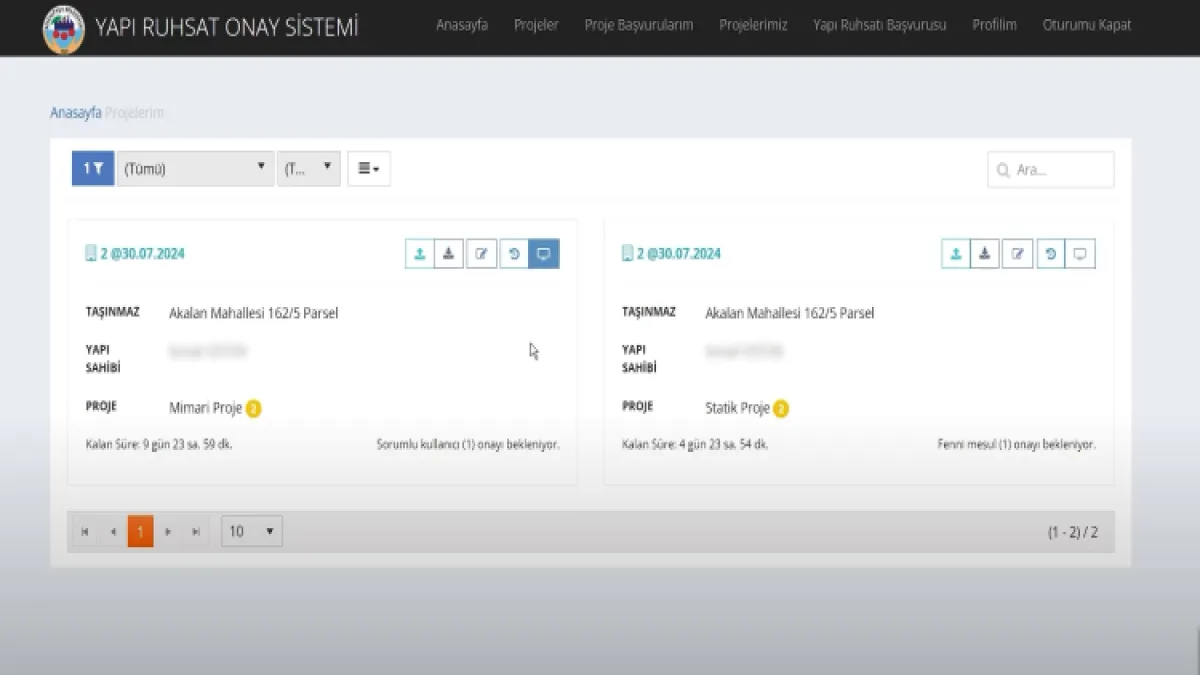Open the Projeler menu item
This screenshot has width=1200, height=675.
coord(536,25)
